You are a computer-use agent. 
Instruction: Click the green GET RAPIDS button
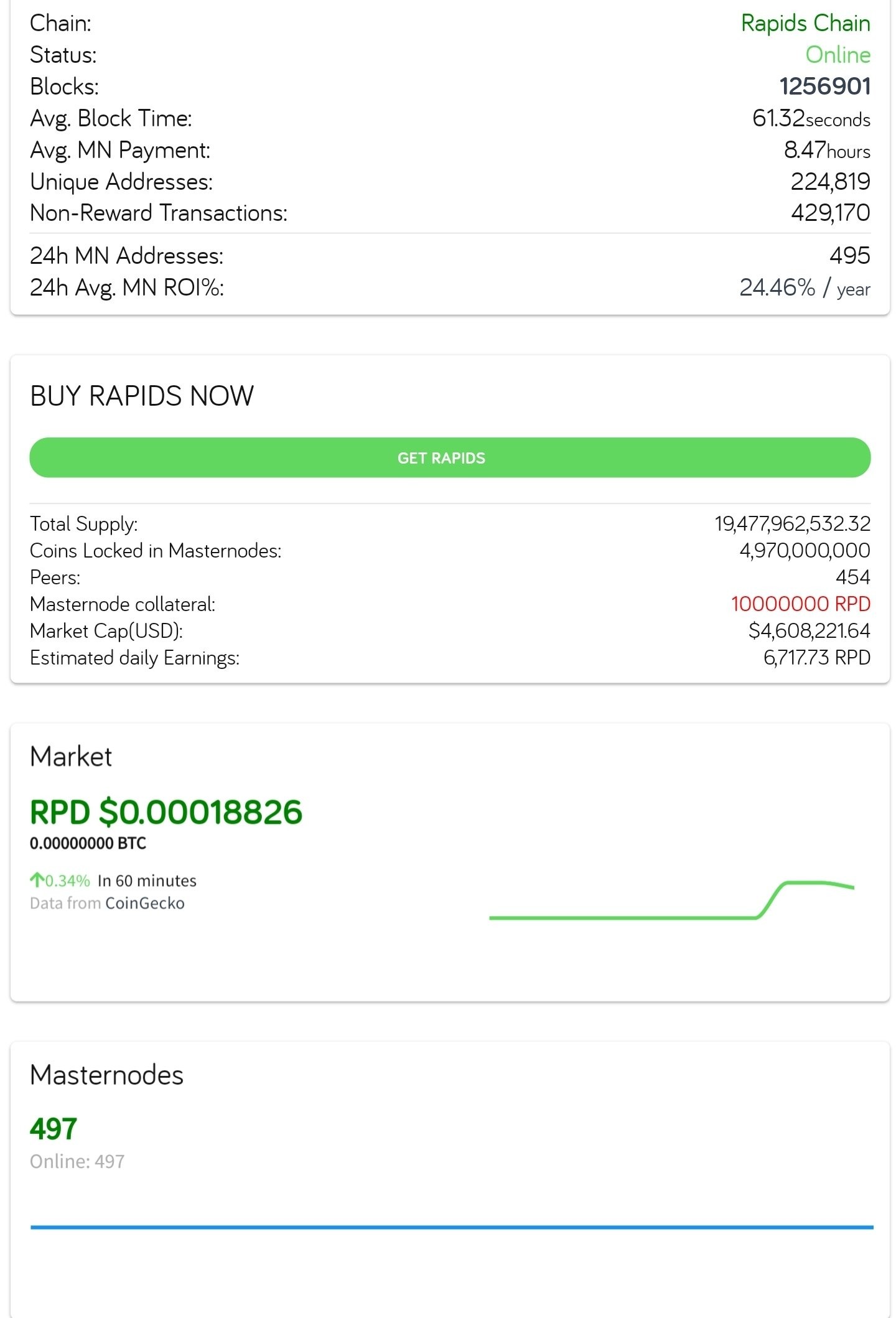pos(450,457)
